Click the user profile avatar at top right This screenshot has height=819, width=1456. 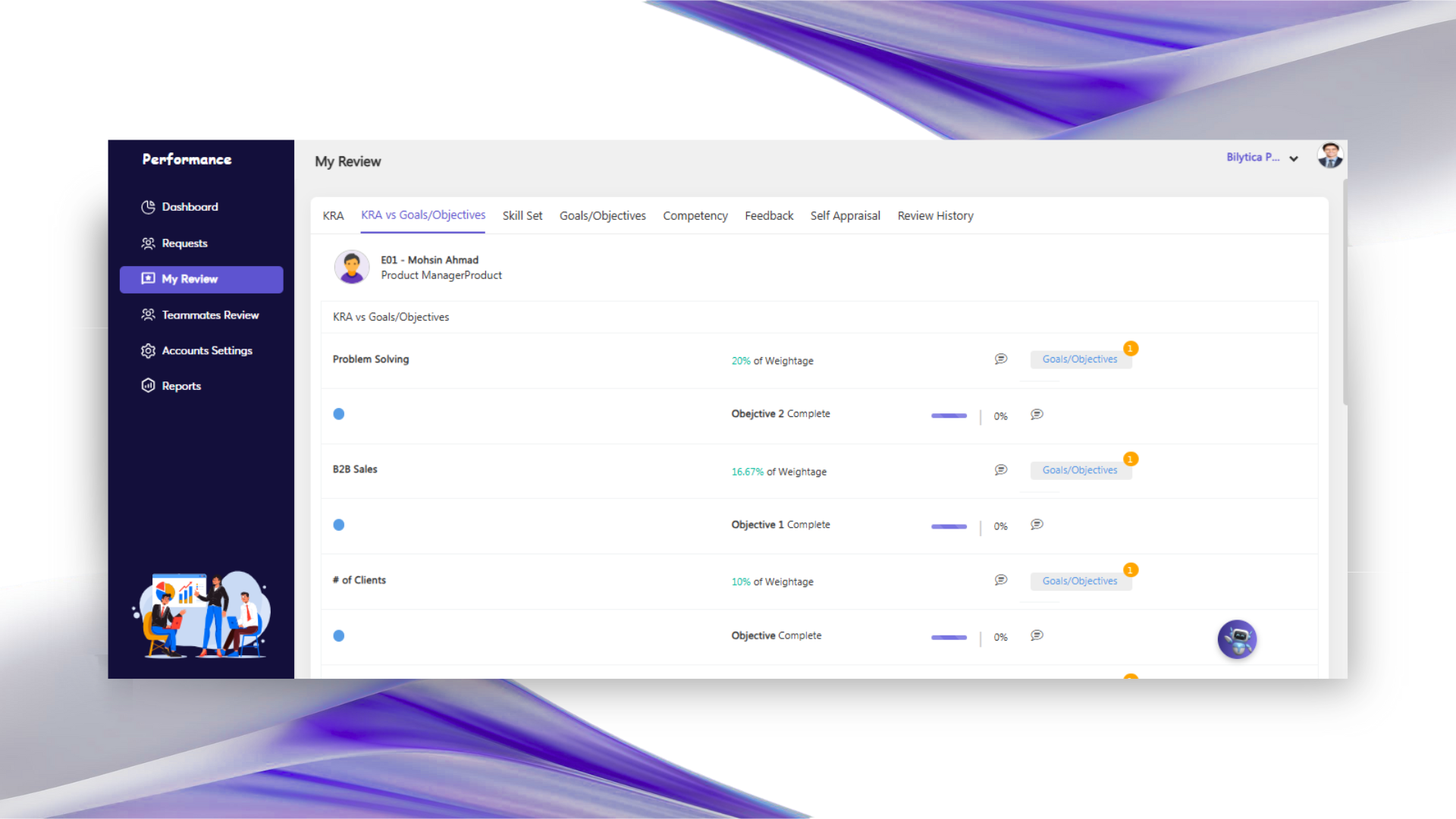pos(1330,155)
